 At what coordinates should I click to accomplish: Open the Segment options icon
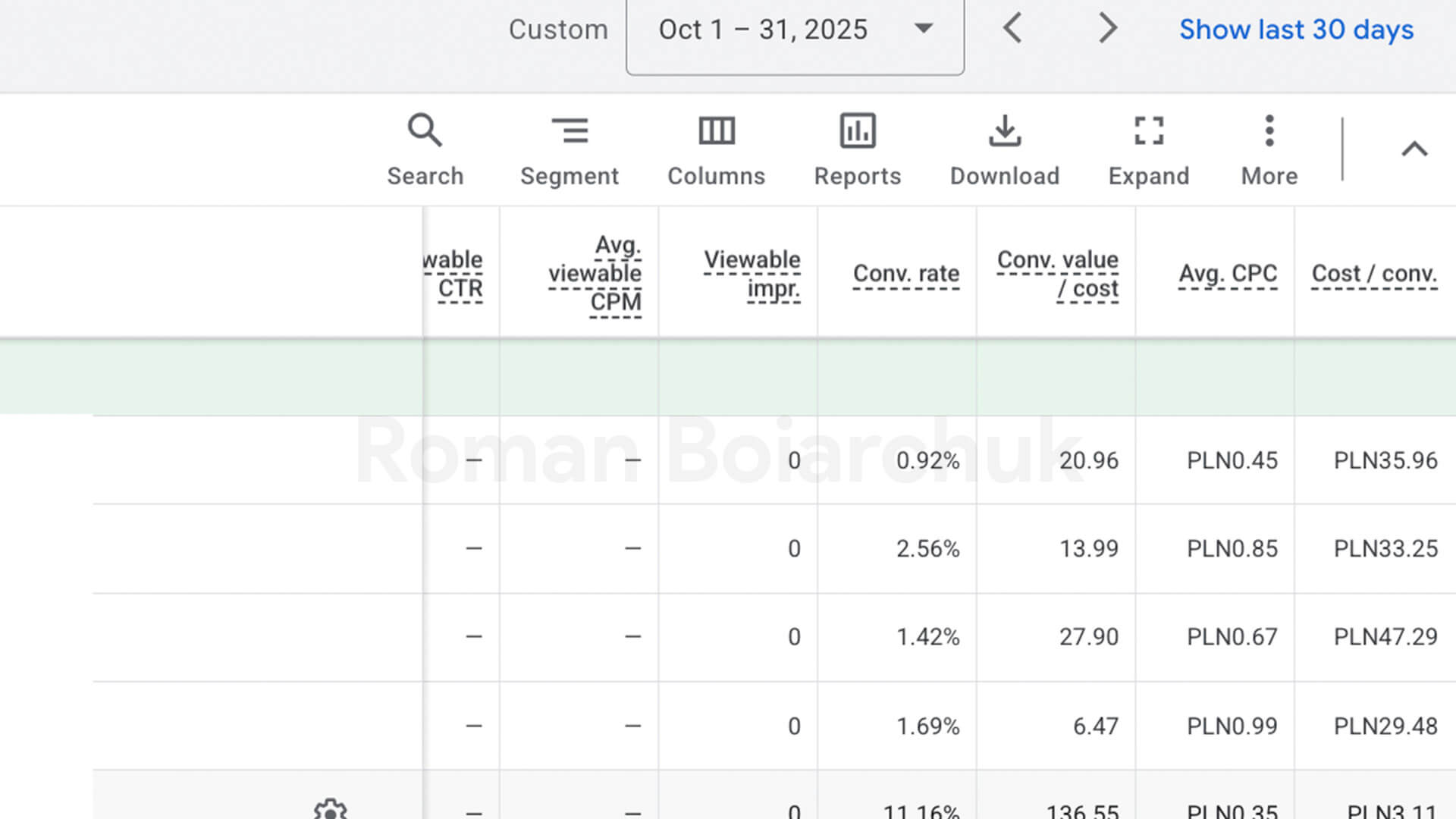click(570, 130)
